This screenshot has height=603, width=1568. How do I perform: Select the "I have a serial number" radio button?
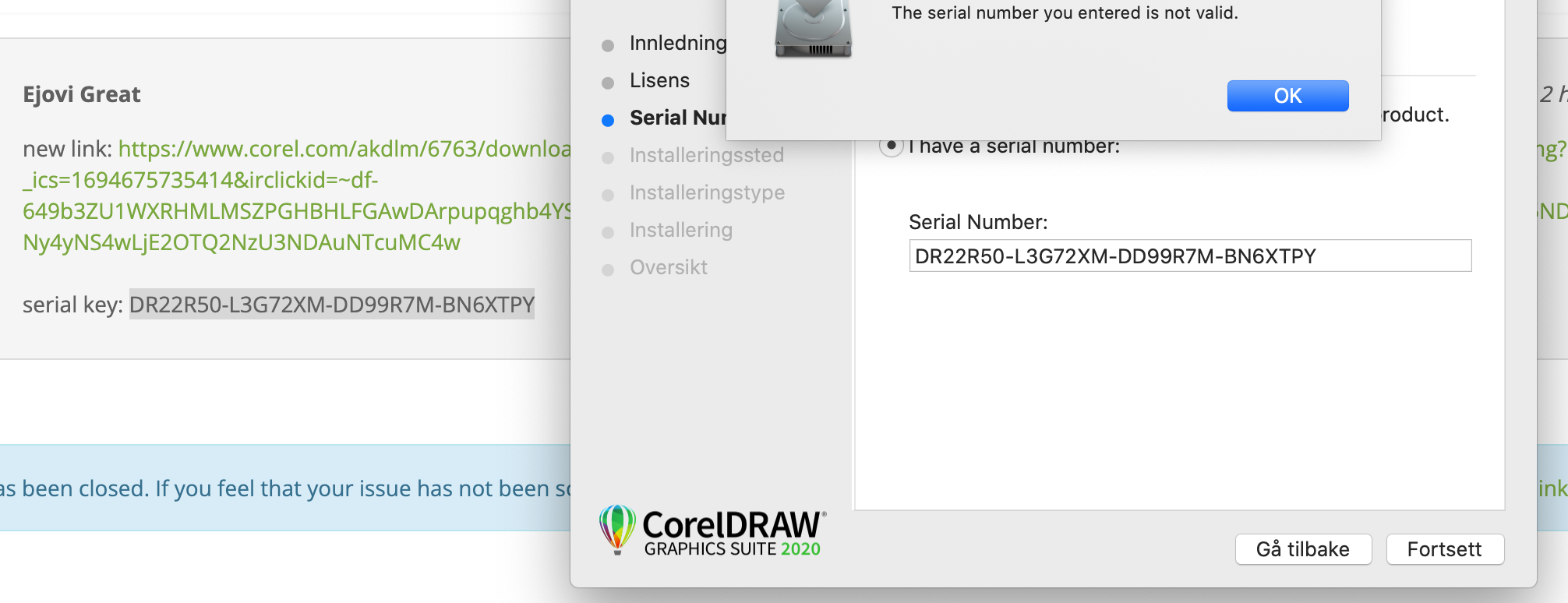pos(891,146)
